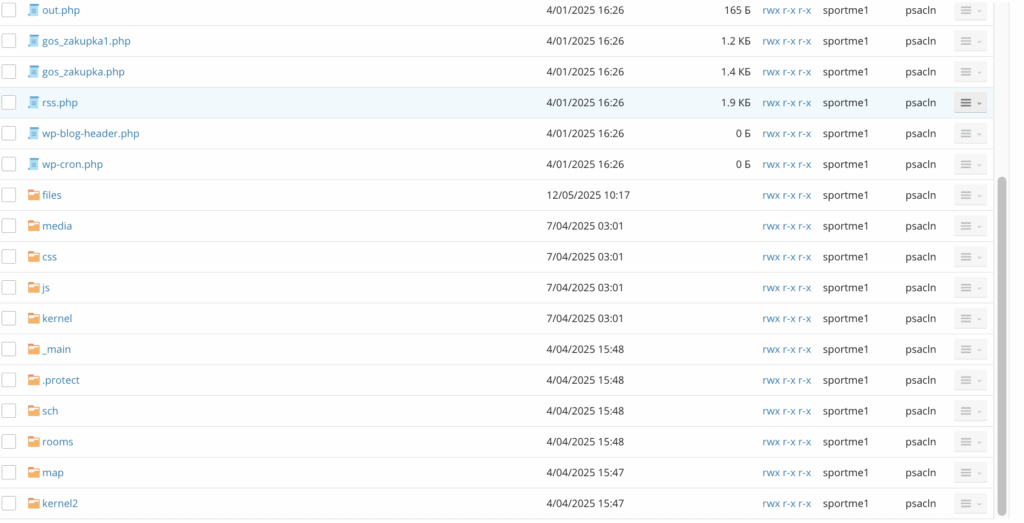The width and height of the screenshot is (1024, 523).
Task: Select the gos_zakupka.php checkbox
Action: [9, 72]
